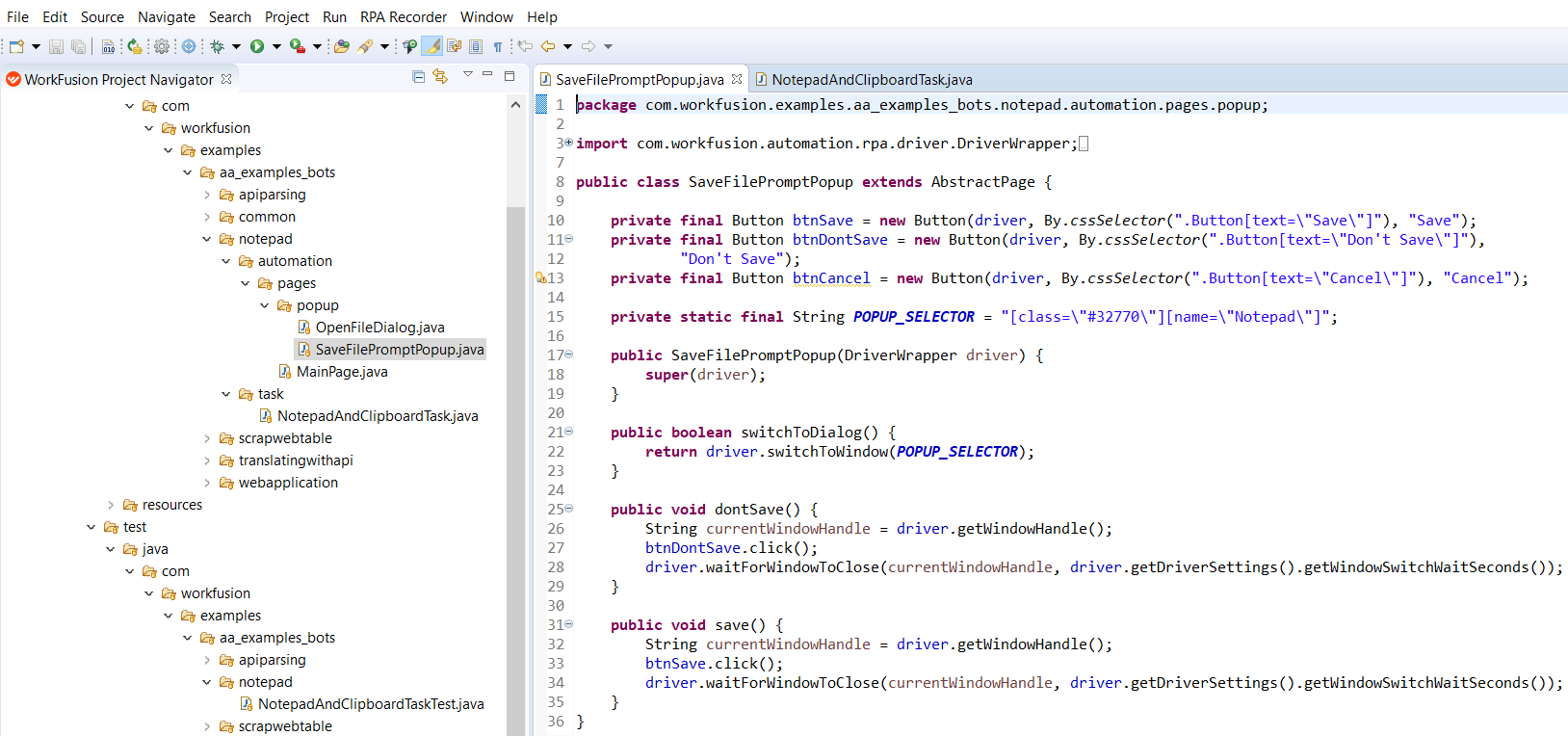The width and height of the screenshot is (1568, 736).
Task: Open the Project menu
Action: pos(287,16)
